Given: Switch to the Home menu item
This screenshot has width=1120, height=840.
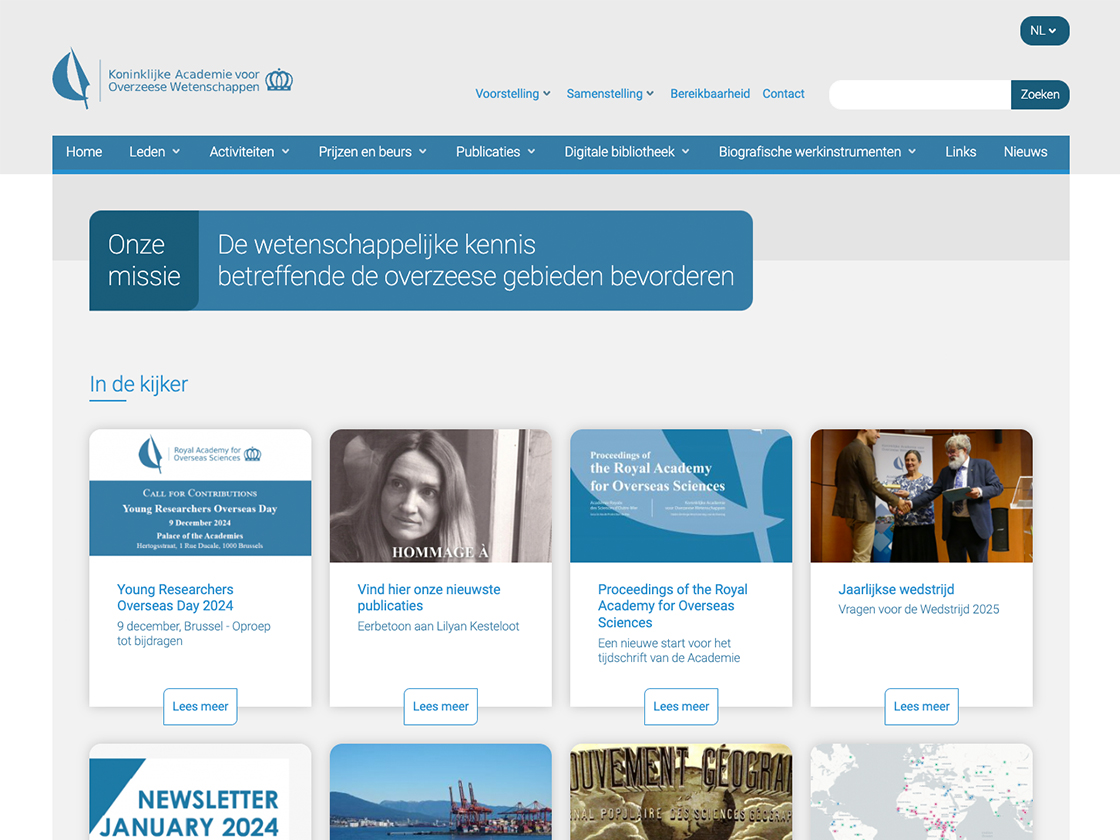Looking at the screenshot, I should coord(84,152).
